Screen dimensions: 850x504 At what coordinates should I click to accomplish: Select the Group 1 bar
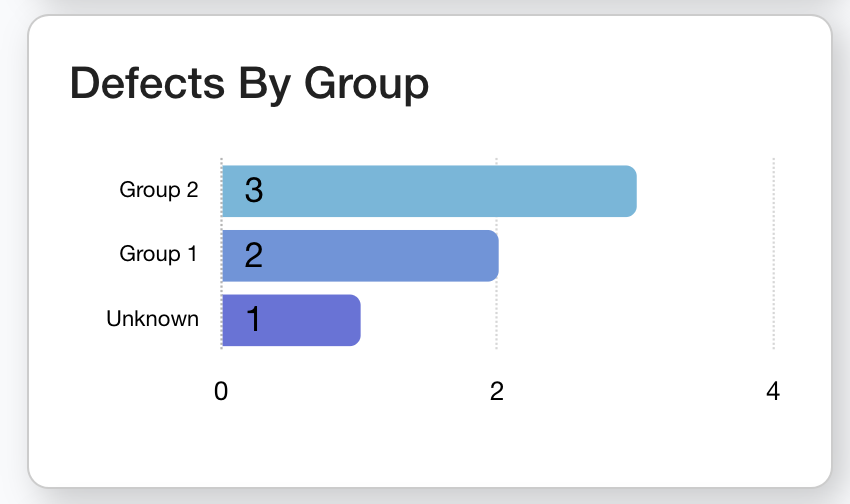[370, 255]
